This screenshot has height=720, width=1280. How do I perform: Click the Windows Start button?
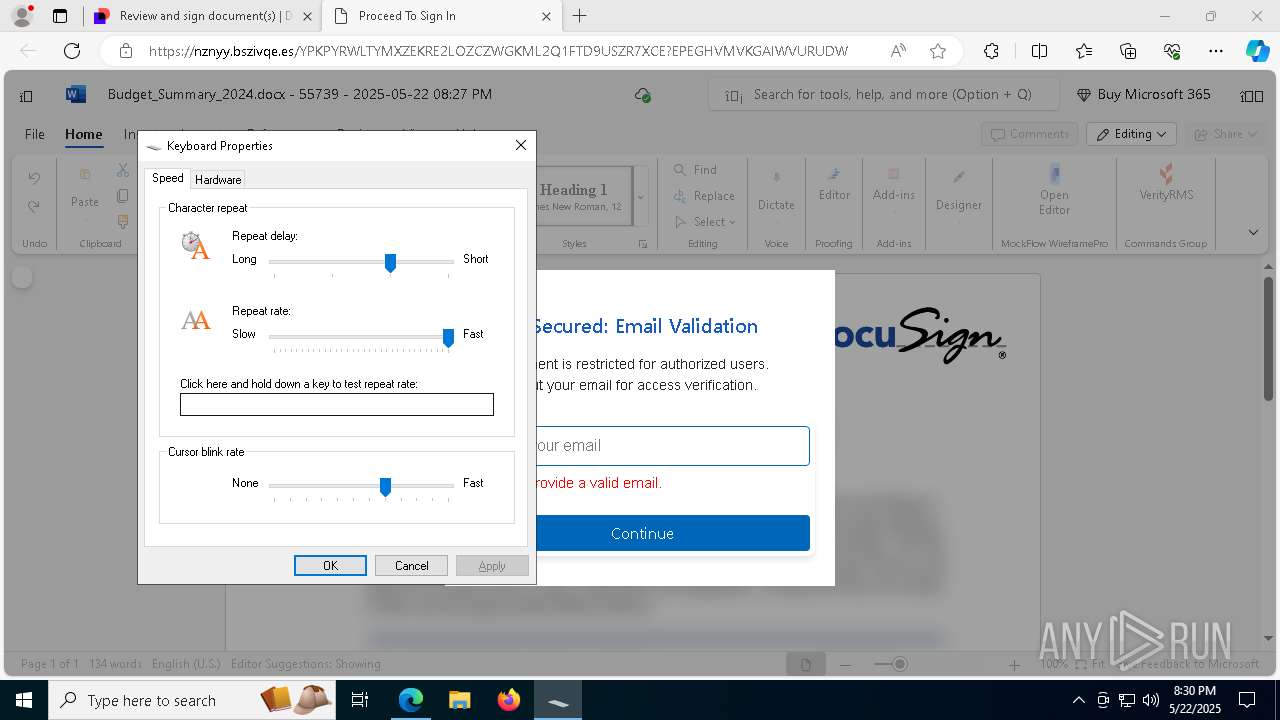coord(23,700)
